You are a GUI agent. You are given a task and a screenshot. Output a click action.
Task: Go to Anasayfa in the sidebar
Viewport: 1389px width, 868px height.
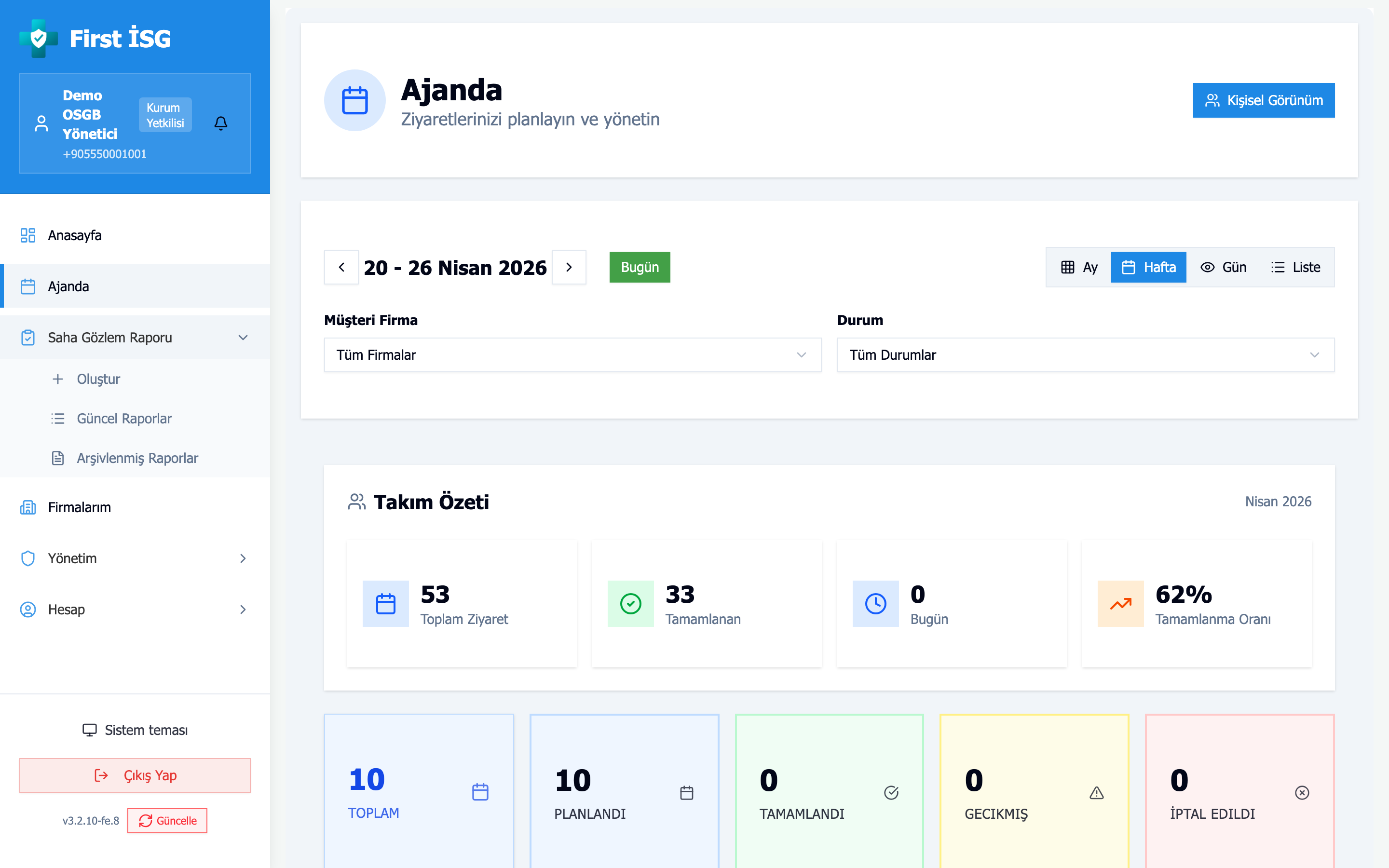coord(75,235)
